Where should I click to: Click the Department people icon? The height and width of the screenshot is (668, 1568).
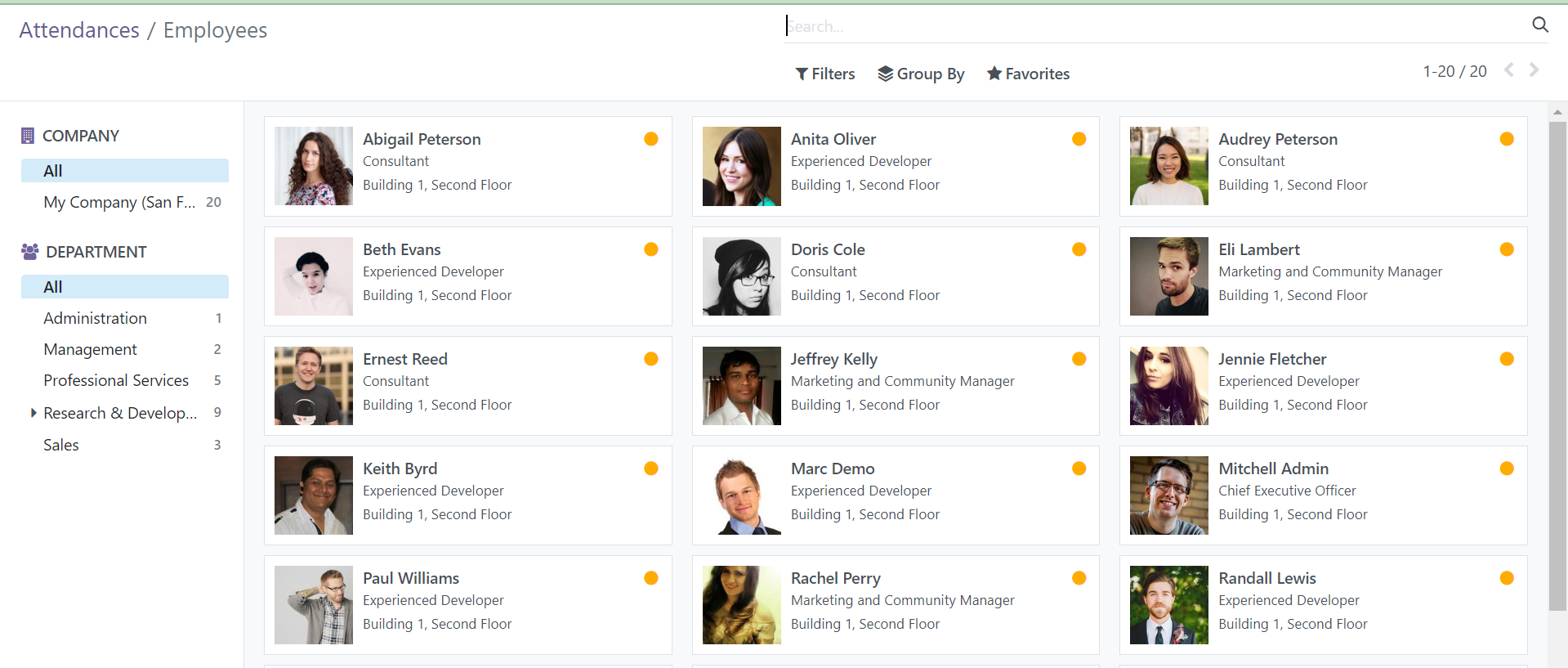[x=29, y=252]
